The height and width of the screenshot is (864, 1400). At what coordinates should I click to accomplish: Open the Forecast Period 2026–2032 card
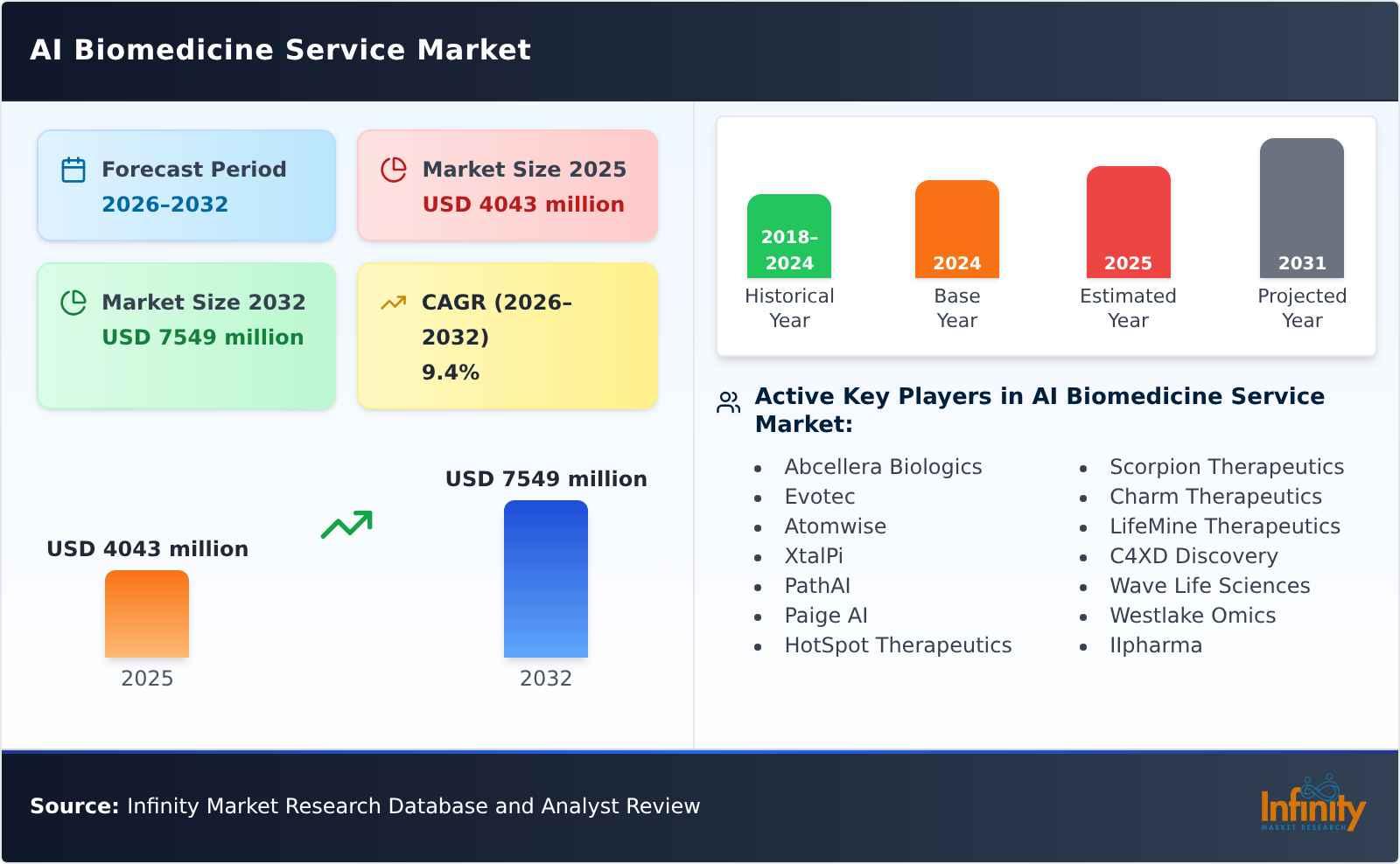tap(186, 185)
